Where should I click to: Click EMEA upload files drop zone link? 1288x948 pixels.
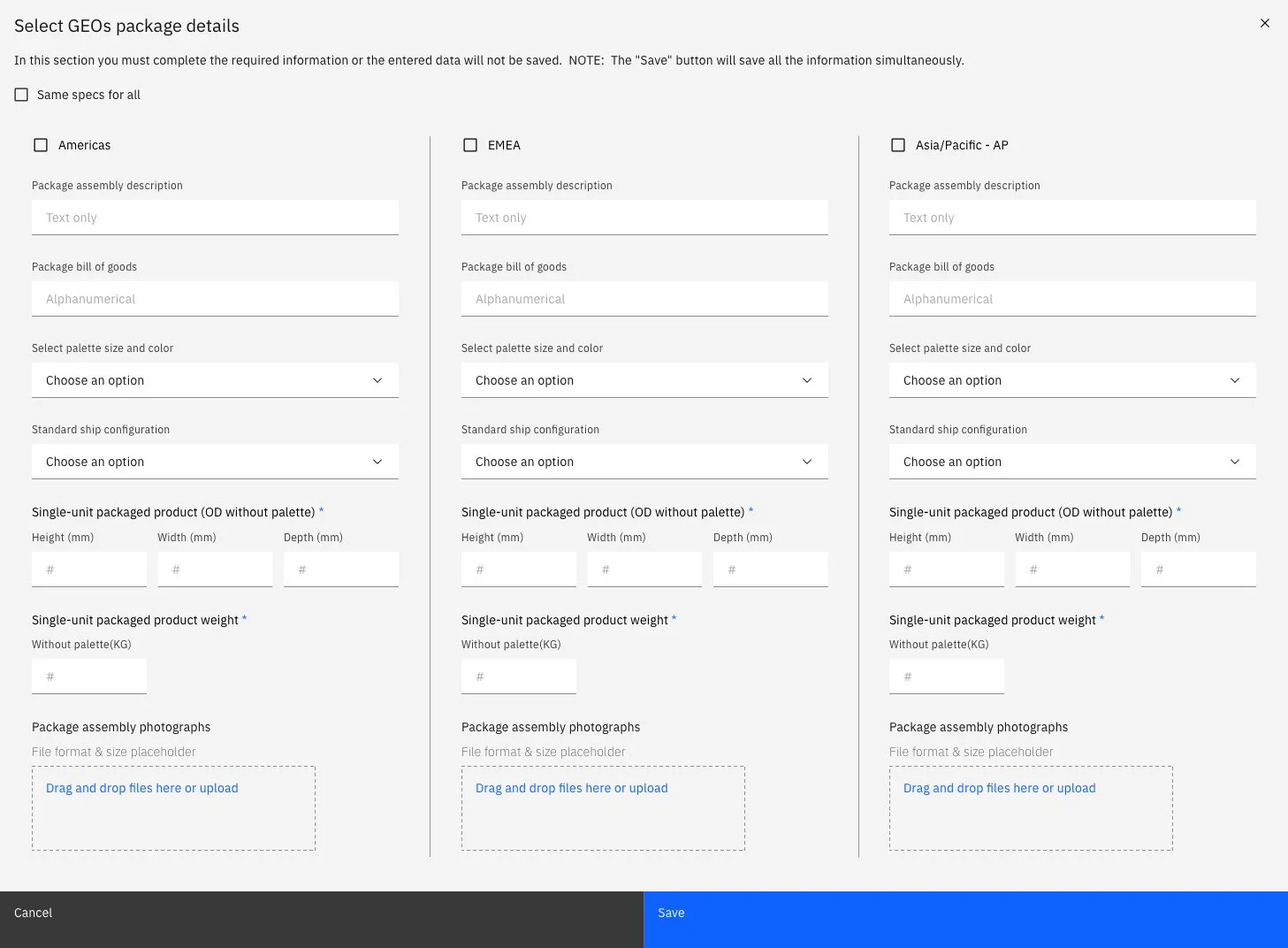coord(572,788)
